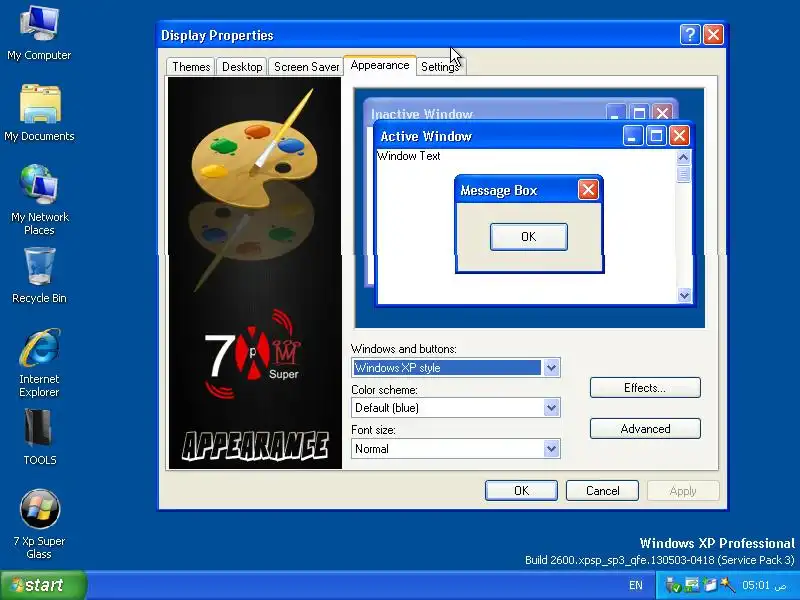This screenshot has height=600, width=800.
Task: Click the preview scrollbar thumb
Action: (684, 174)
